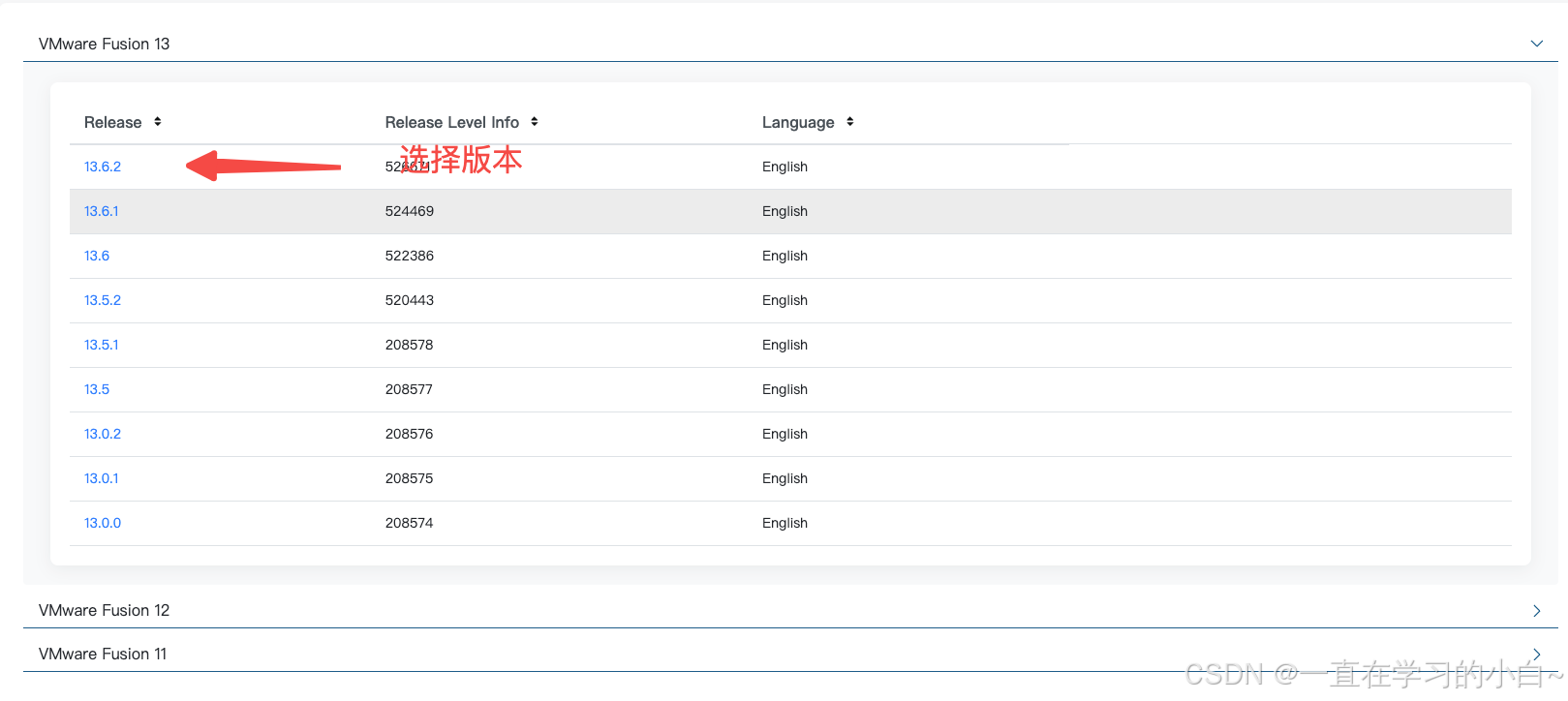Collapse the VMware Fusion 13 section chevron
Viewport: 1568px width, 701px height.
1536,44
